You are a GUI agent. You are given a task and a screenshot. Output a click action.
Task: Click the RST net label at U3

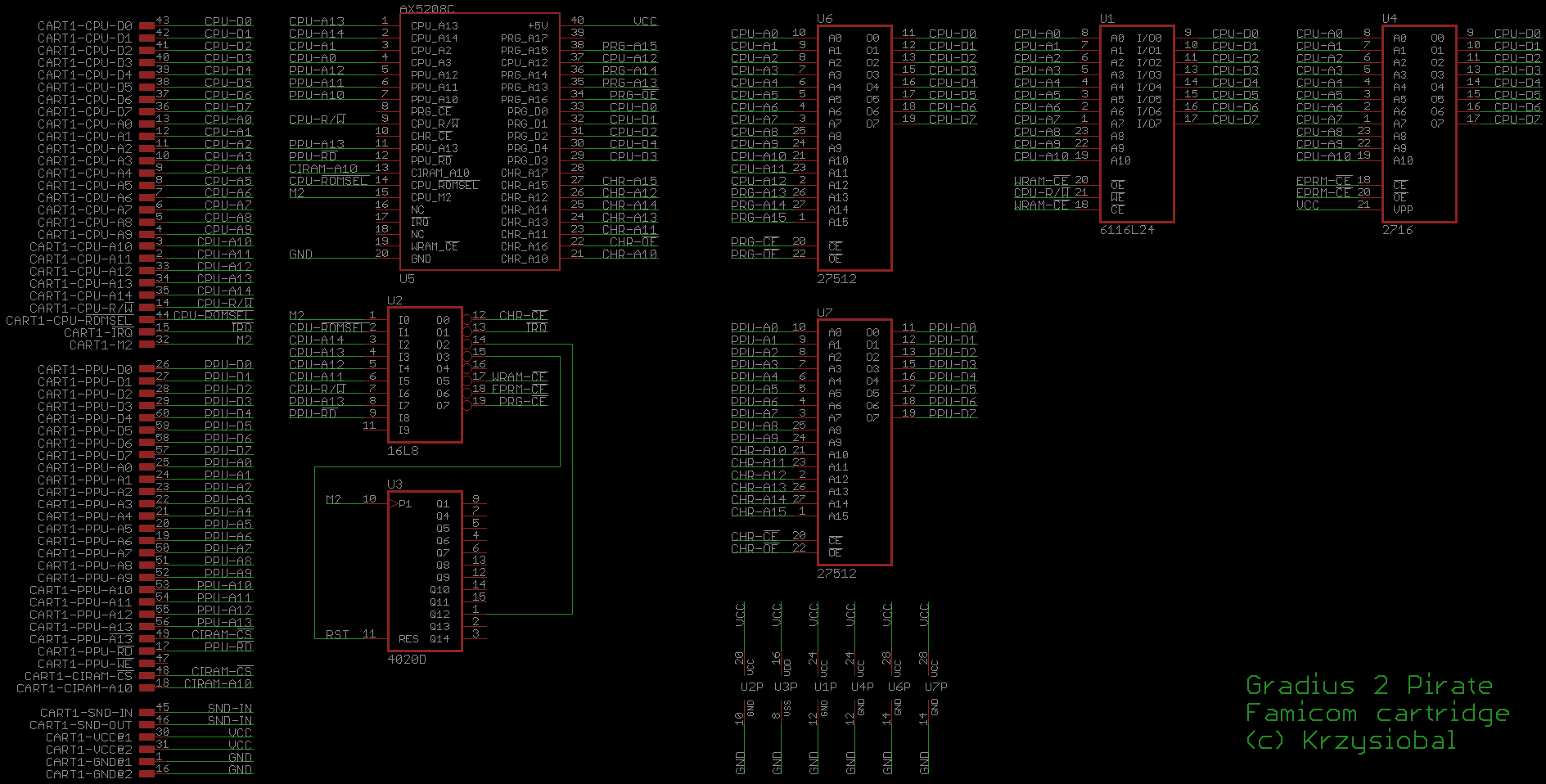pos(337,634)
